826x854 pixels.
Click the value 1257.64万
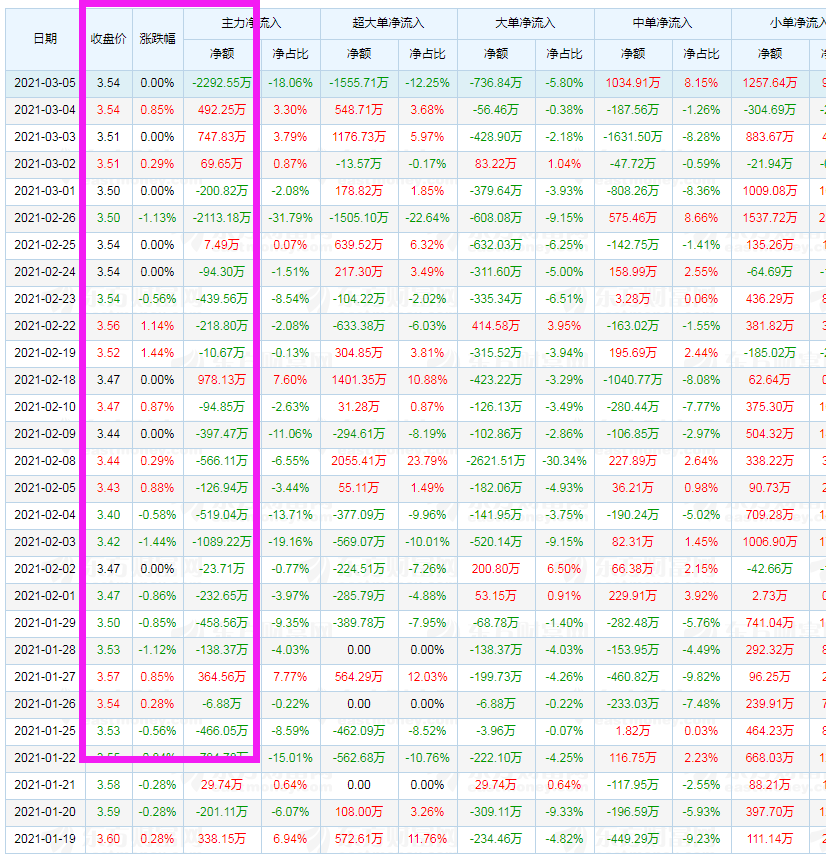pos(770,83)
